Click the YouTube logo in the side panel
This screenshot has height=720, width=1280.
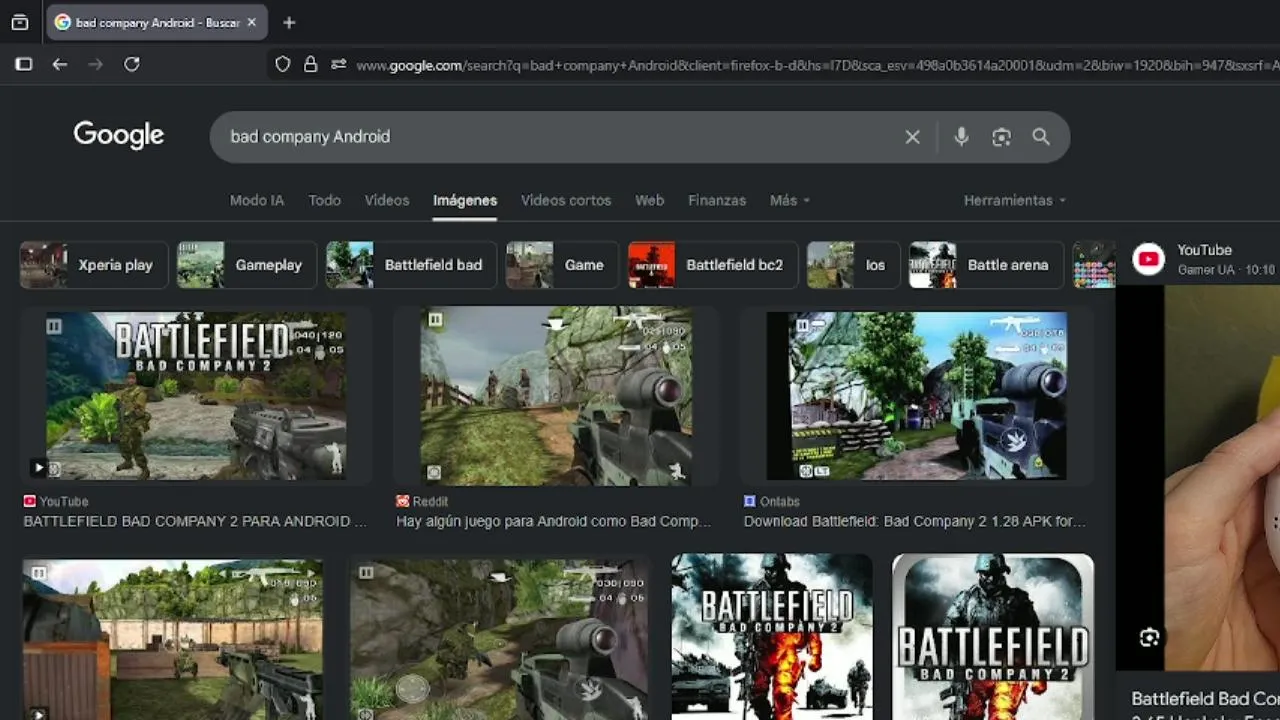(1149, 260)
